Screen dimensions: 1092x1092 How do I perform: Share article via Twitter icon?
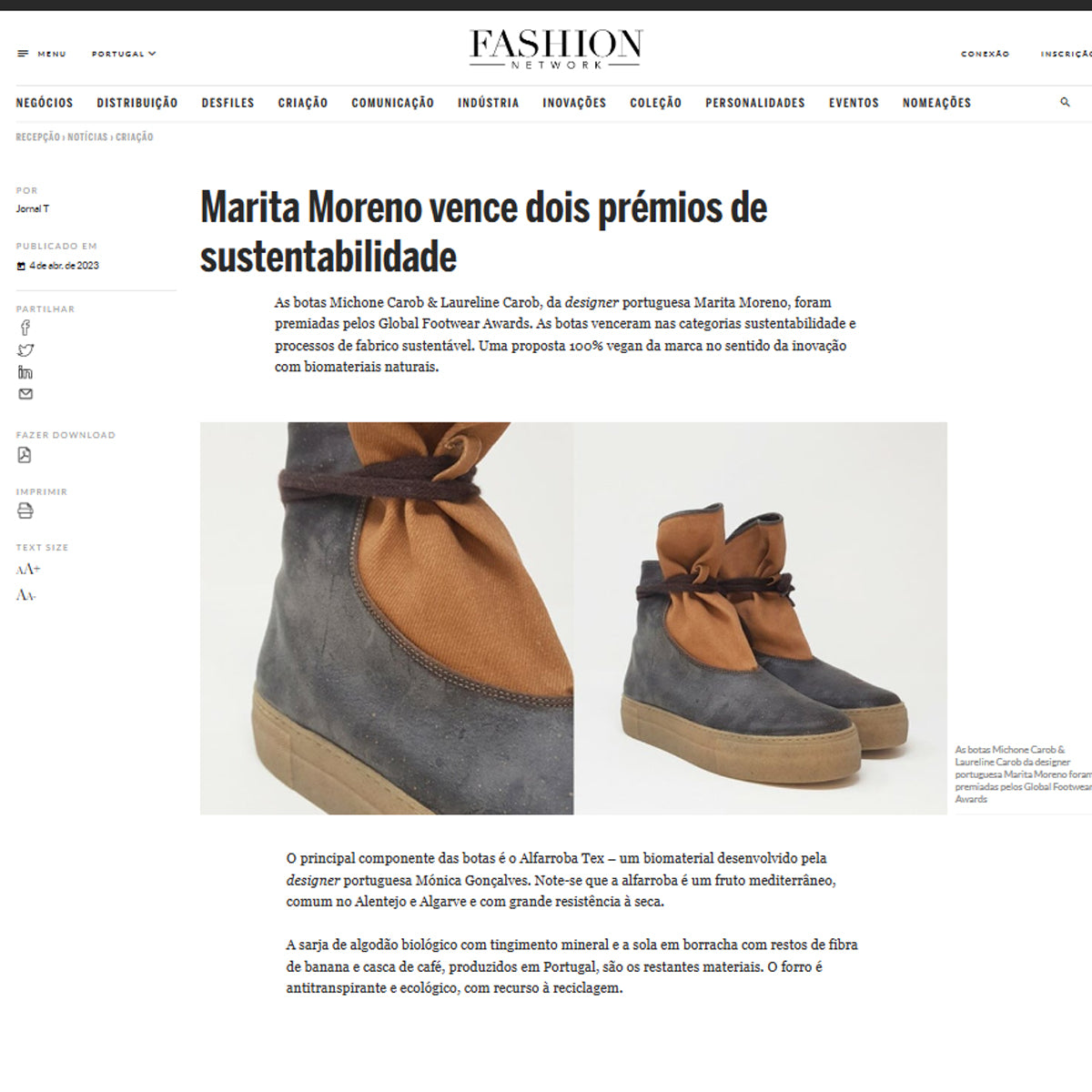coord(25,350)
